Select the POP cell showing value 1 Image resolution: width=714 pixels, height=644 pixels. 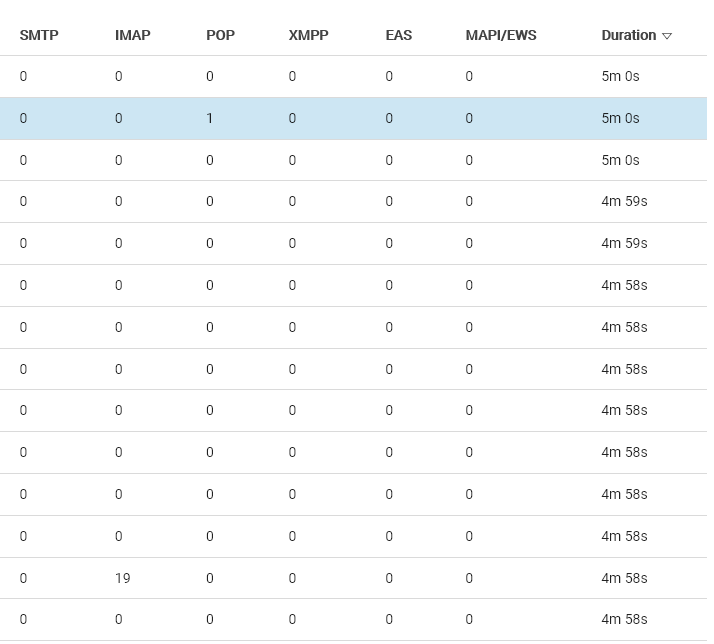[x=210, y=118]
